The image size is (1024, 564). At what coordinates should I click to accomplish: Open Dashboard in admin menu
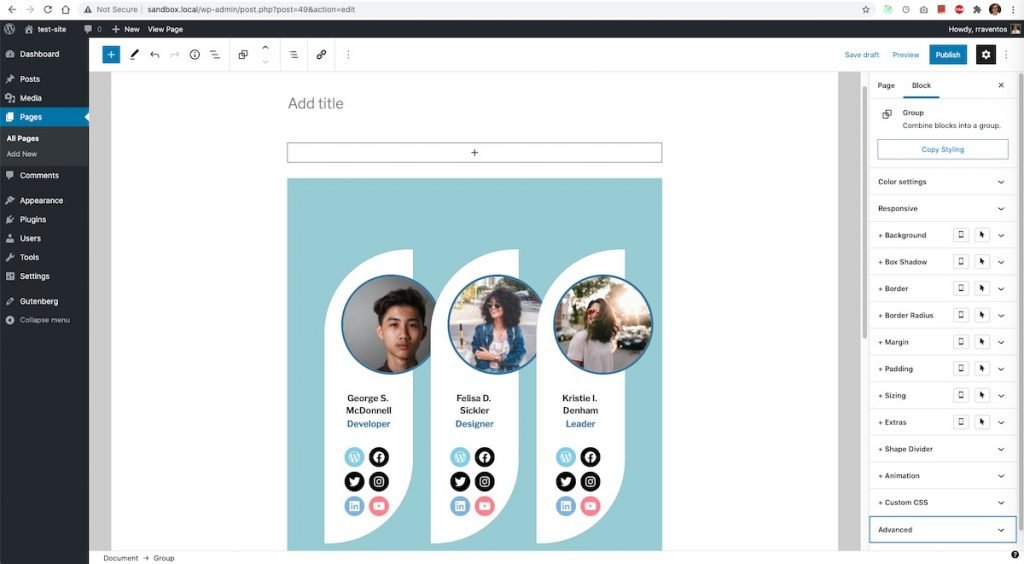(x=39, y=54)
